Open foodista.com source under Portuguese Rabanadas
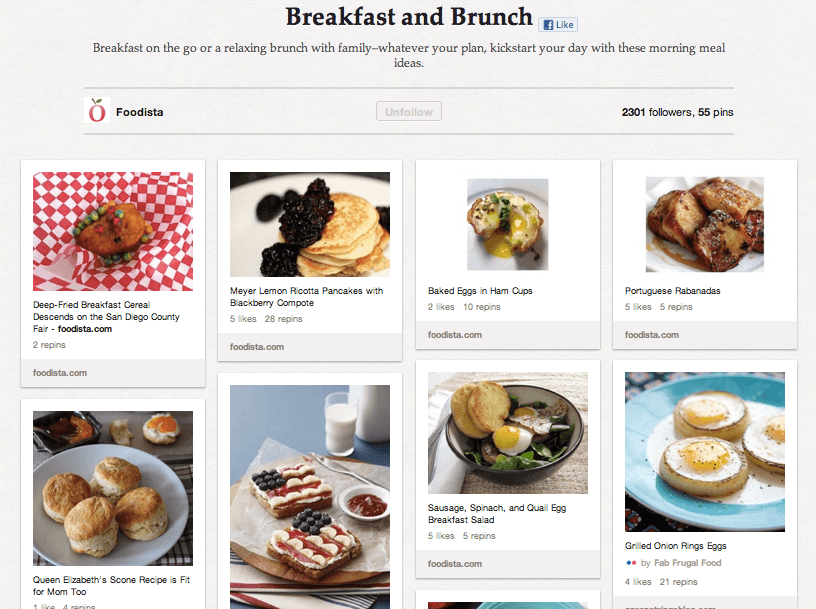This screenshot has height=609, width=816. pos(650,335)
